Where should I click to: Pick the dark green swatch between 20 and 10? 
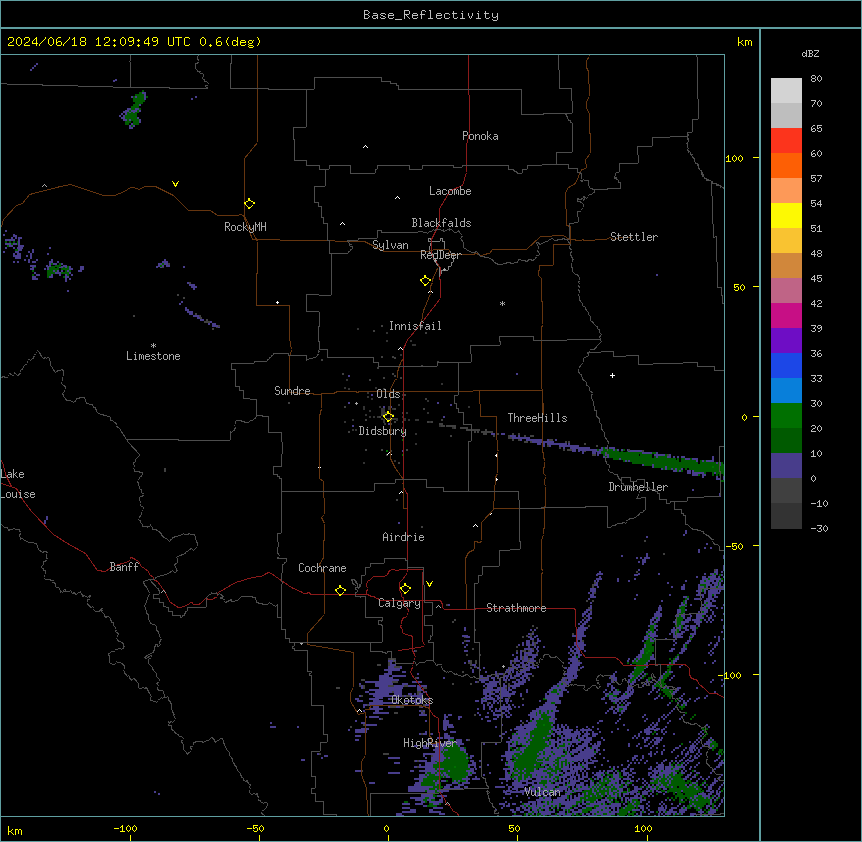(x=786, y=441)
